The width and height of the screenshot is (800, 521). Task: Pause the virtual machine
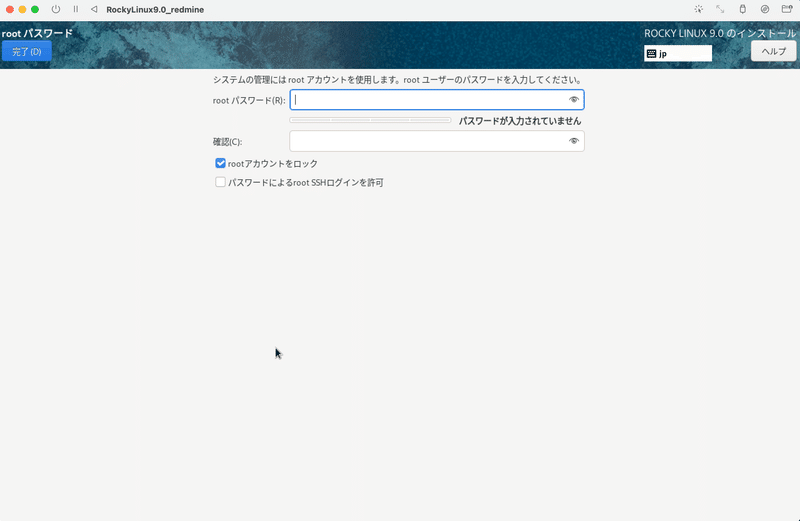click(76, 9)
